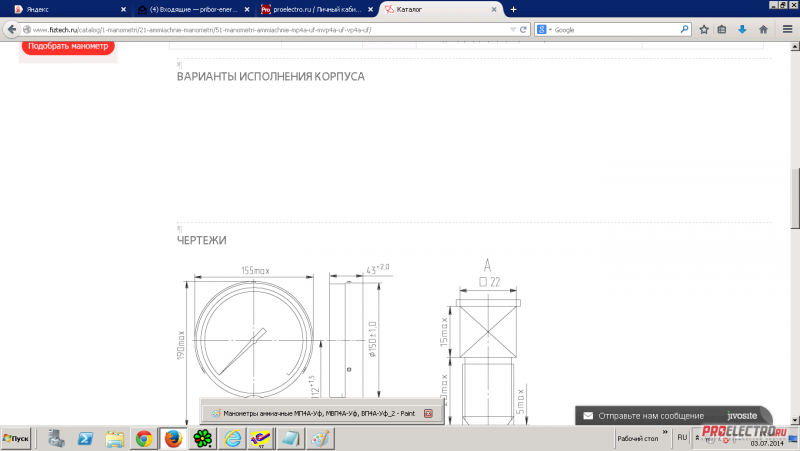Viewport: 800px width, 451px height.
Task: Switch to the Входящие mail tab
Action: [188, 9]
